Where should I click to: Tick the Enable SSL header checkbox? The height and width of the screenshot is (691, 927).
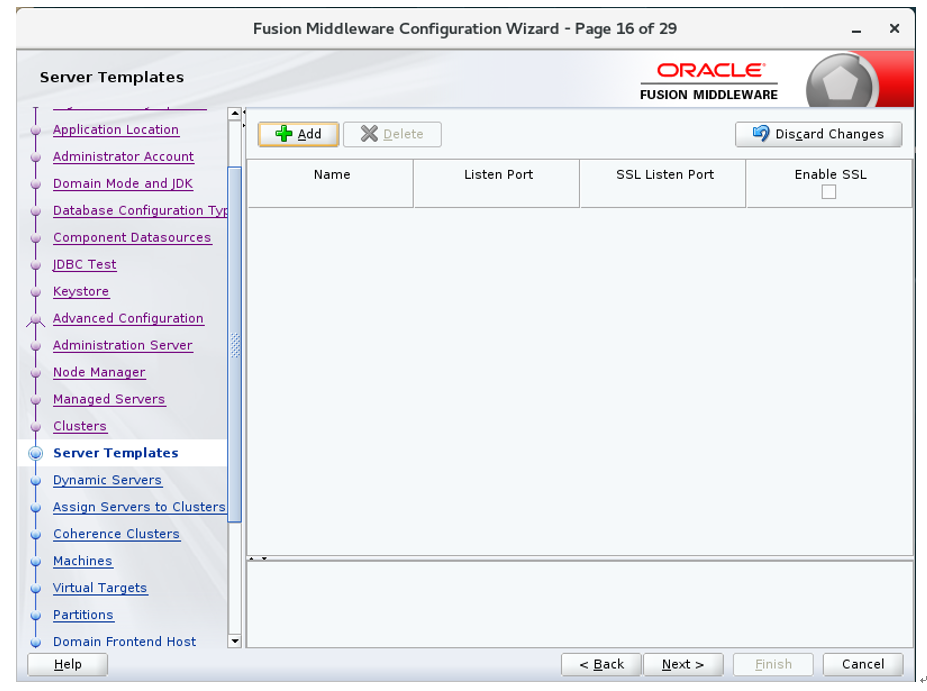pyautogui.click(x=829, y=192)
